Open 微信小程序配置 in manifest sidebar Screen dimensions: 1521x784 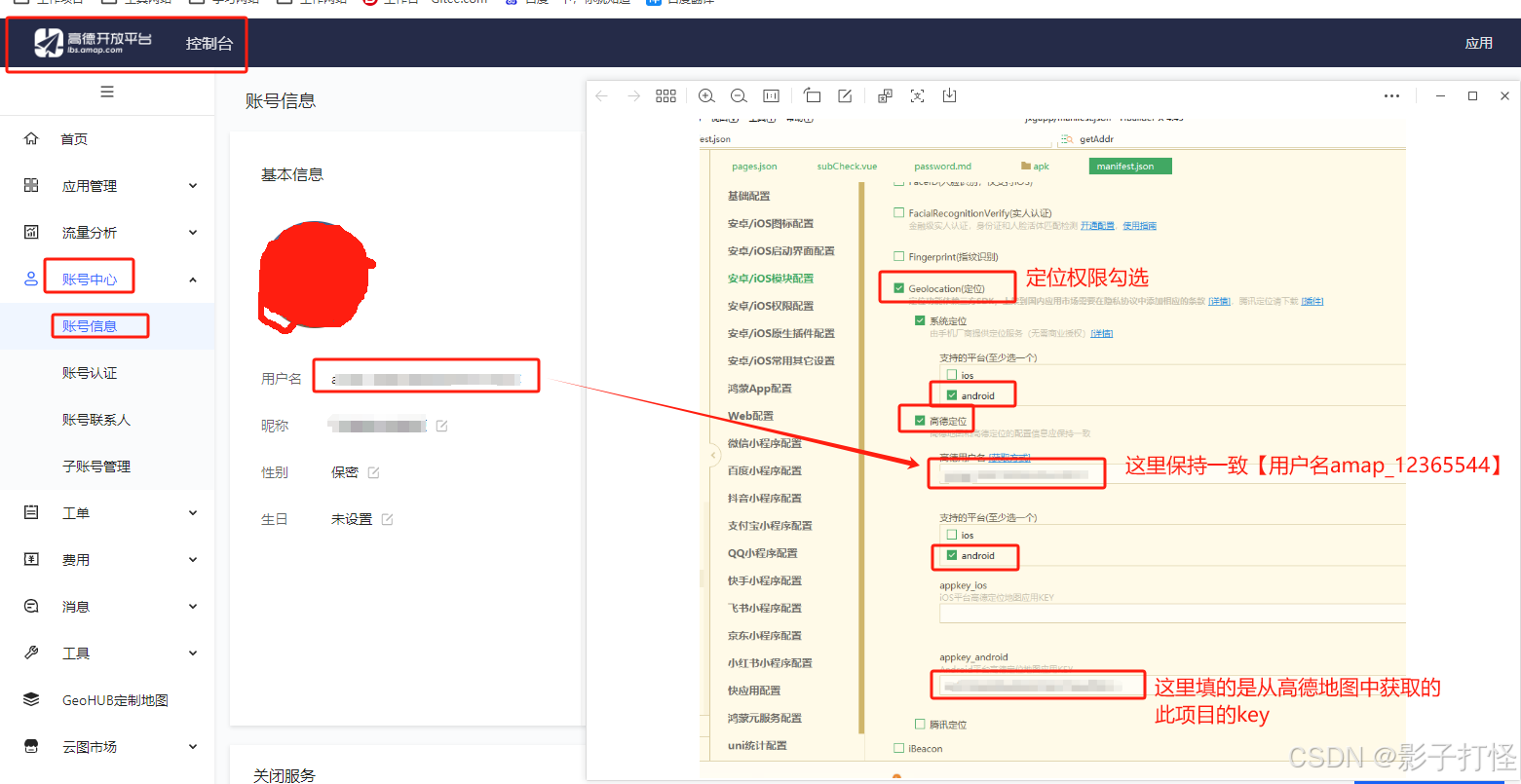point(765,443)
